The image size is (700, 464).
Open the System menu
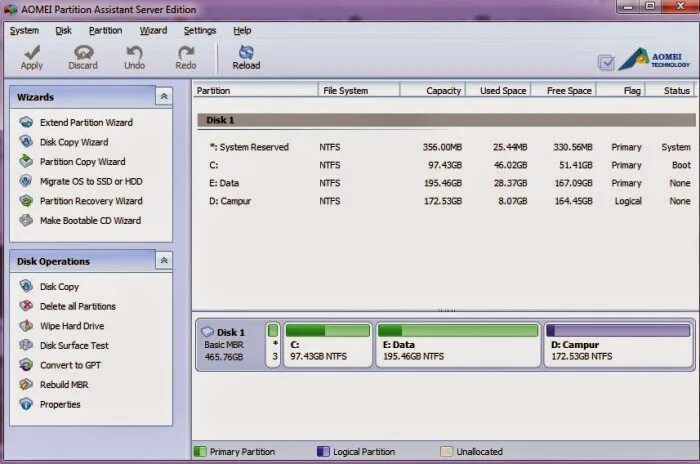coord(24,30)
